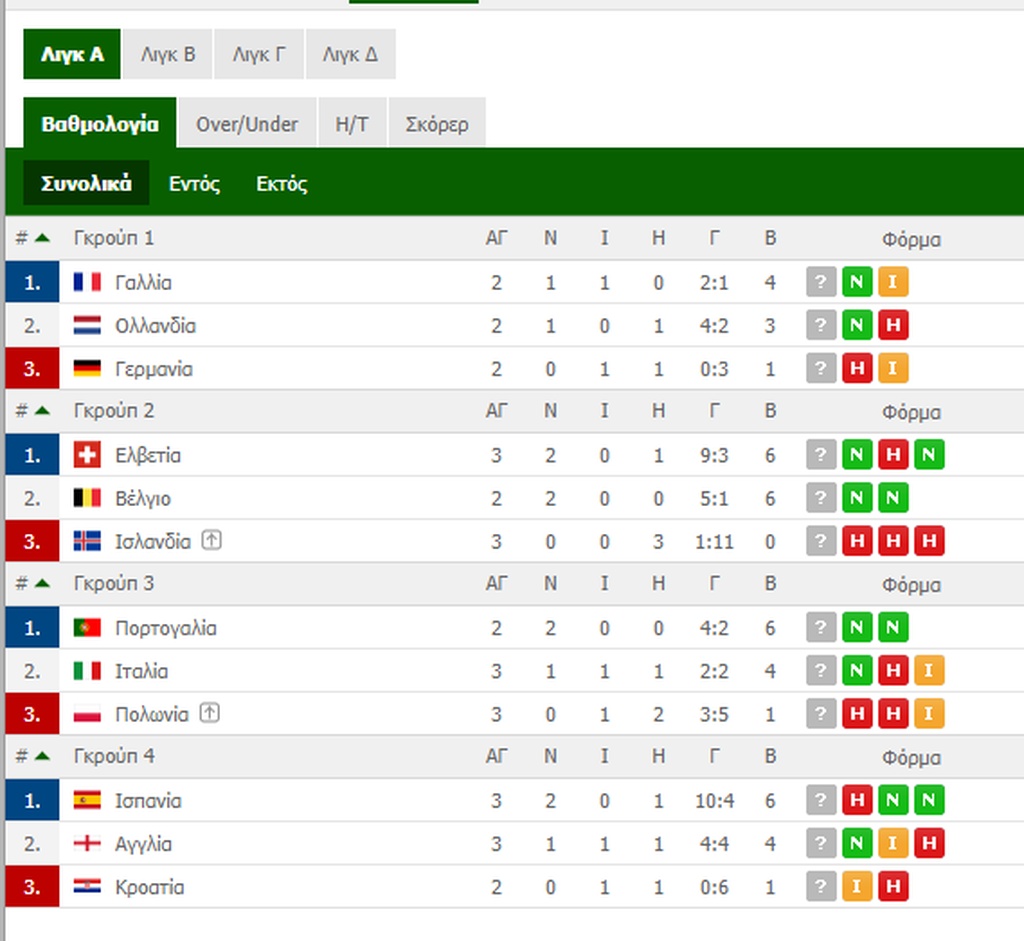Open the Βέλγιο team link
1024x941 pixels.
click(142, 498)
